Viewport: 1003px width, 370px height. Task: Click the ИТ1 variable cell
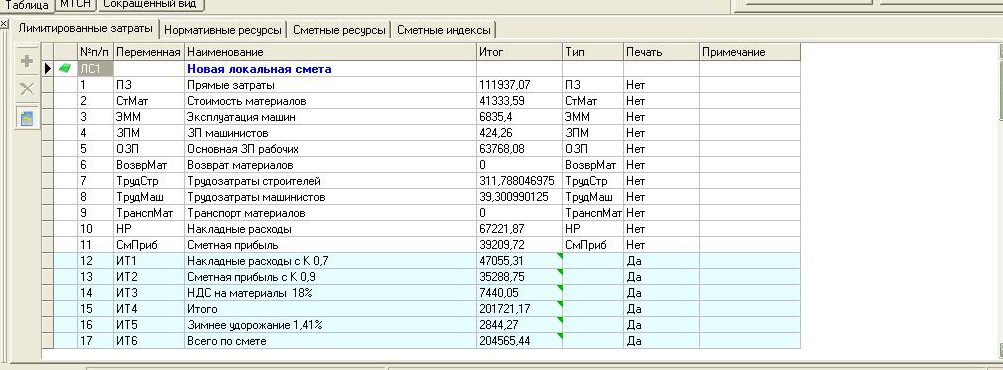pyautogui.click(x=149, y=261)
